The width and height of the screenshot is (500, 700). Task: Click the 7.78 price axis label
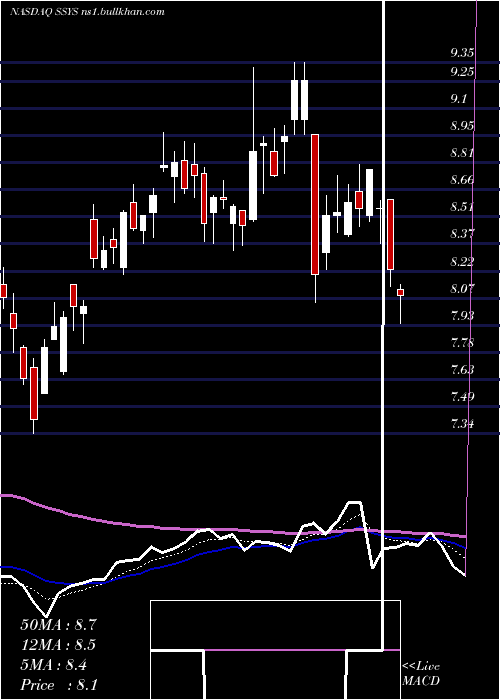tap(462, 343)
